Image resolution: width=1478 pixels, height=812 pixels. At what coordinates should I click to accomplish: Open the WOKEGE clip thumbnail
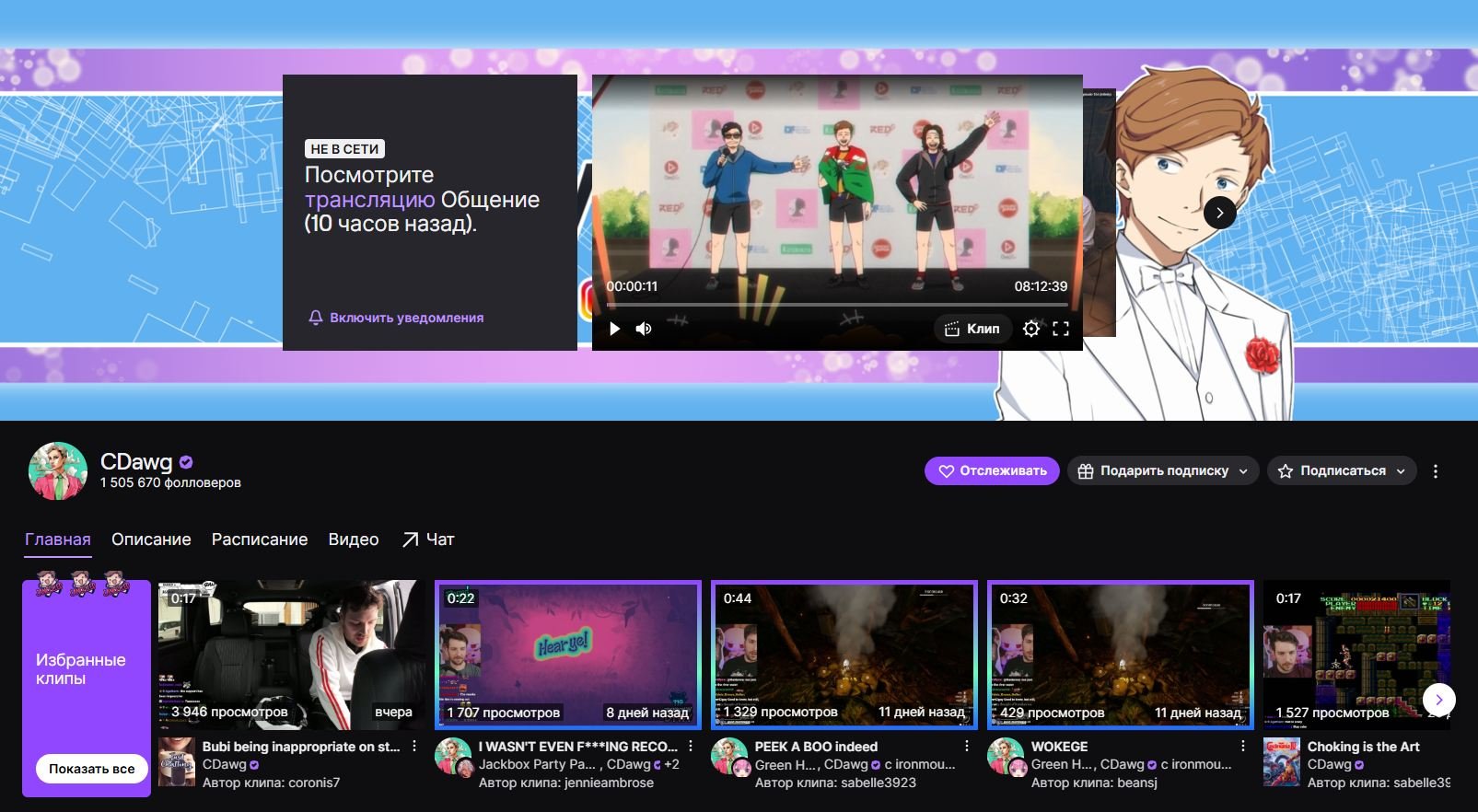pyautogui.click(x=1120, y=654)
